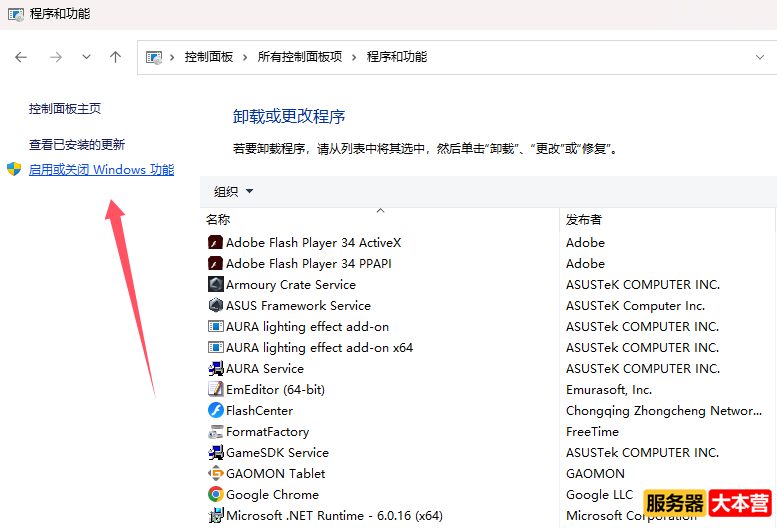The height and width of the screenshot is (528, 777).
Task: Click publisher ASUSTeK Computer Inc. for Framework Service
Action: point(635,306)
